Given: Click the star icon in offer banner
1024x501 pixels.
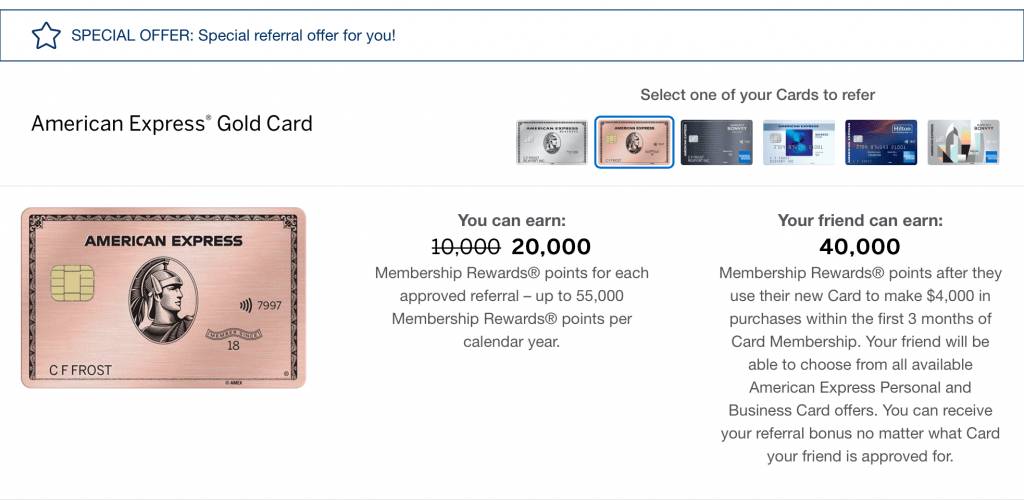Looking at the screenshot, I should (46, 35).
